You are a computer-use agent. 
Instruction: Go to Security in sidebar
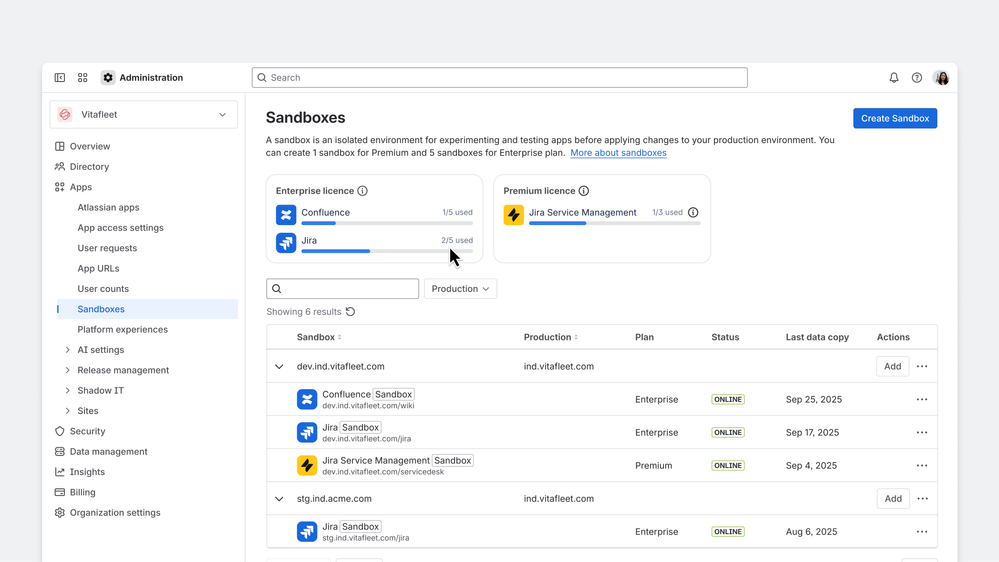point(87,431)
